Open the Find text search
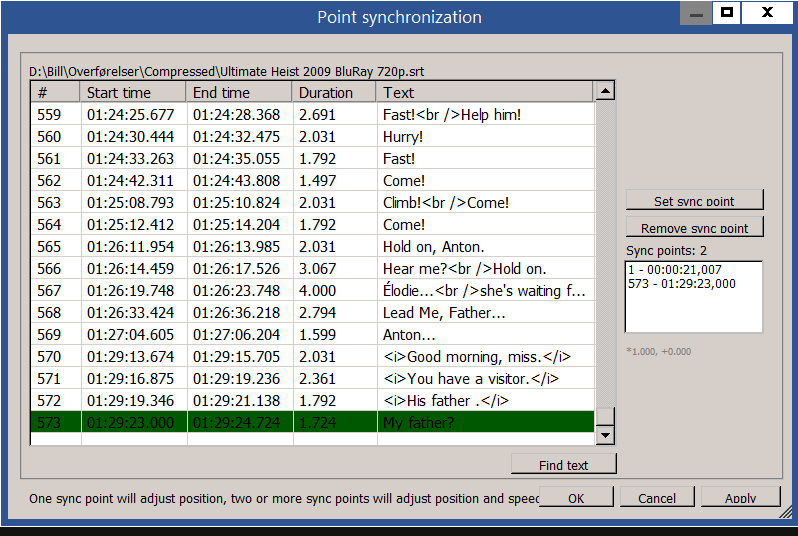The image size is (798, 536). pos(563,464)
